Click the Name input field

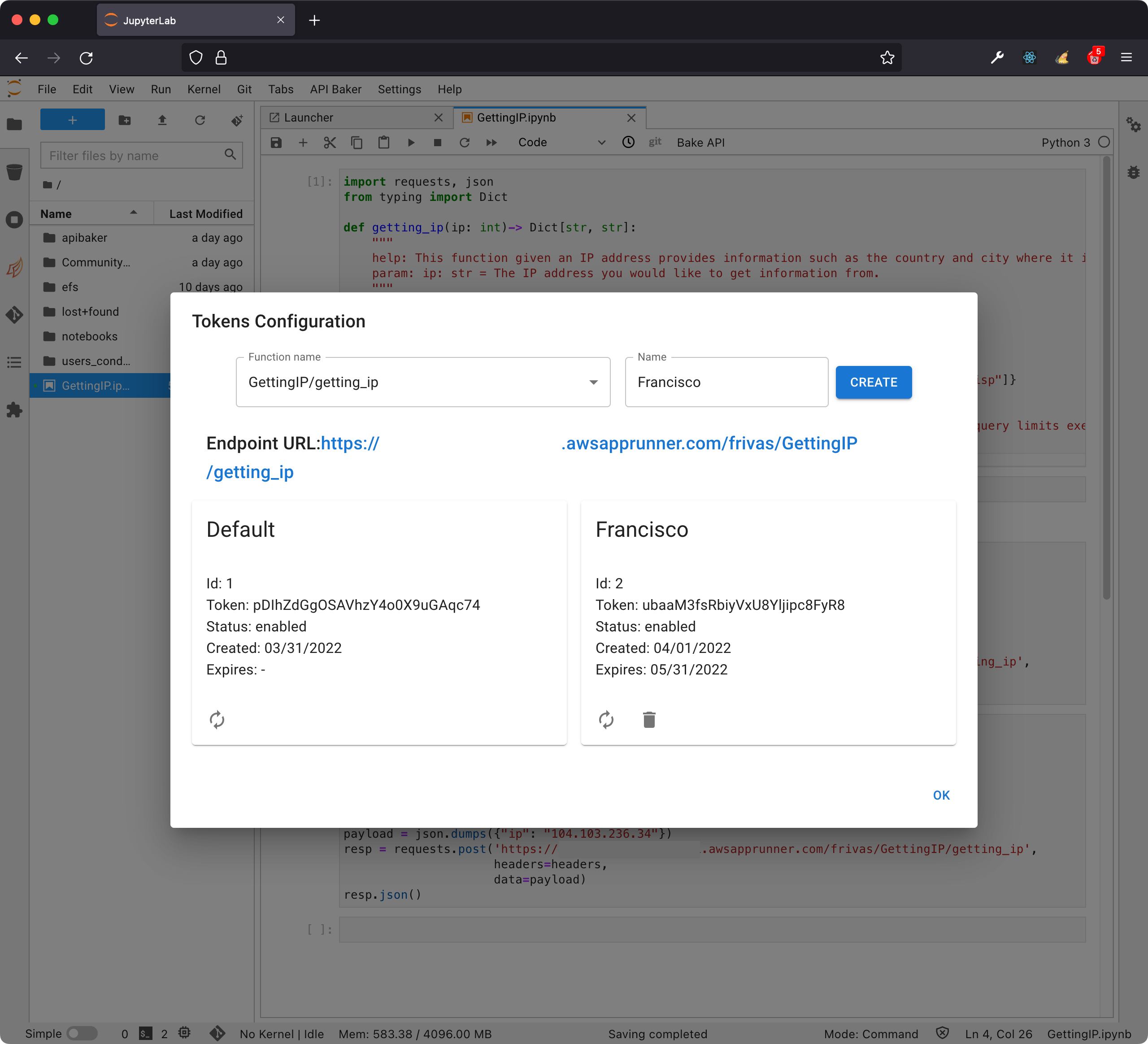726,382
